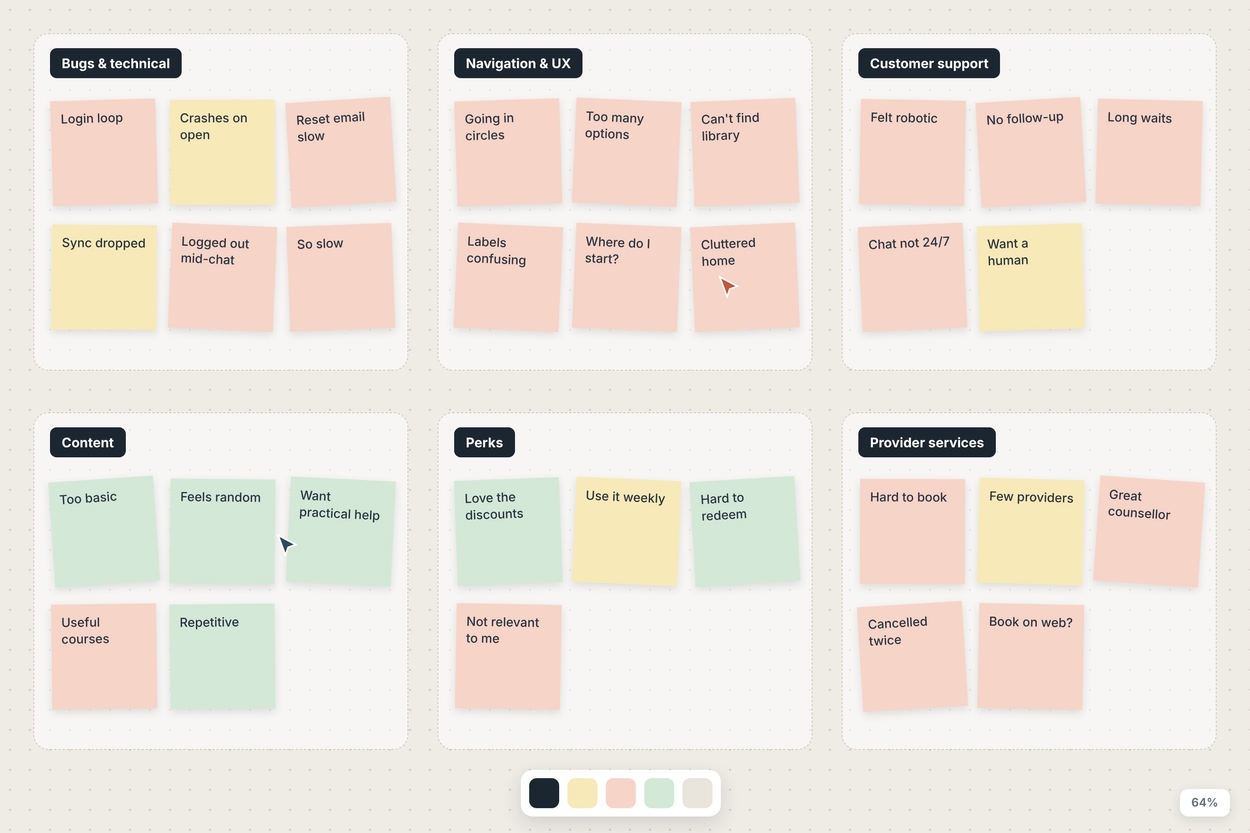This screenshot has height=833, width=1250.
Task: Click the Navigation & UX group label
Action: (518, 63)
